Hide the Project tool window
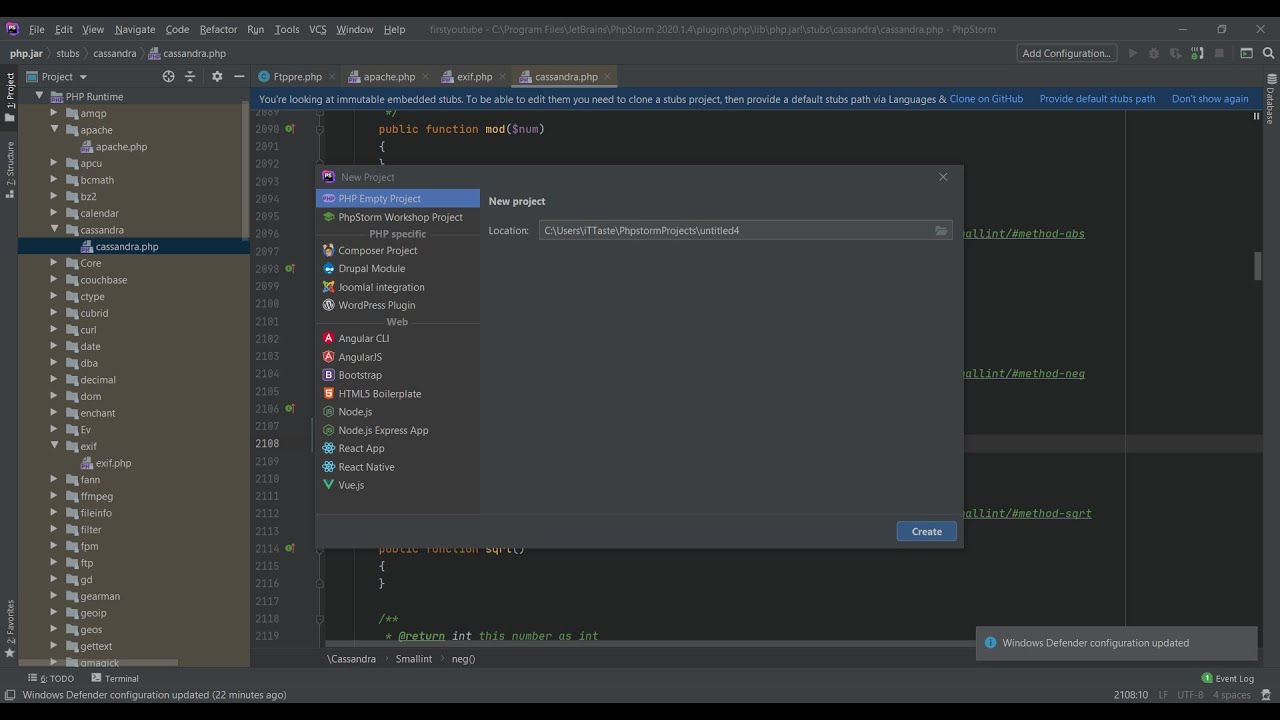 coord(239,76)
